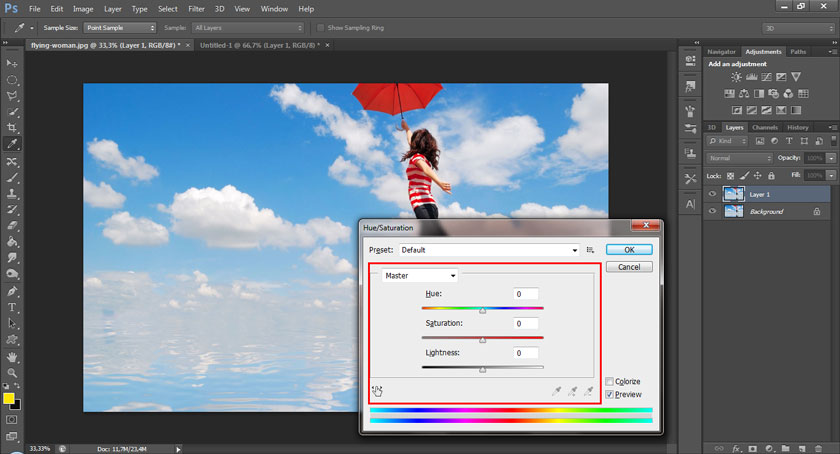The image size is (840, 454).
Task: Click Hue slider handle
Action: click(x=483, y=310)
